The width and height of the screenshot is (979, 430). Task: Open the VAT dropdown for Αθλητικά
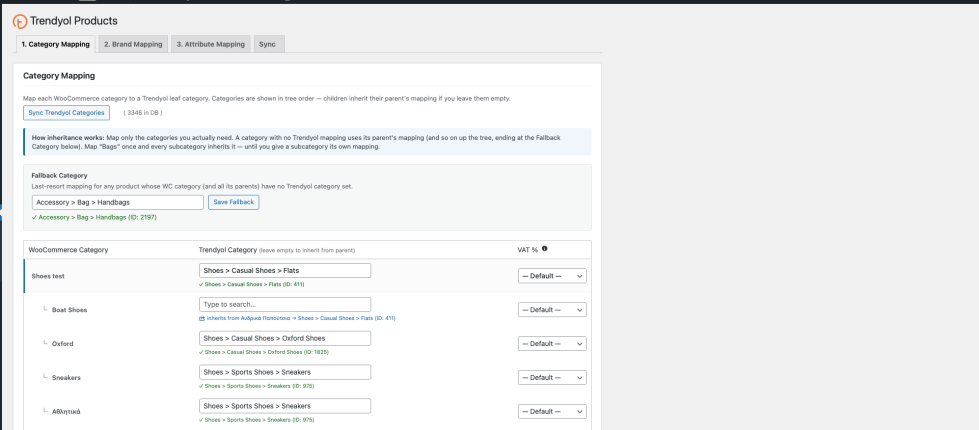coord(552,411)
